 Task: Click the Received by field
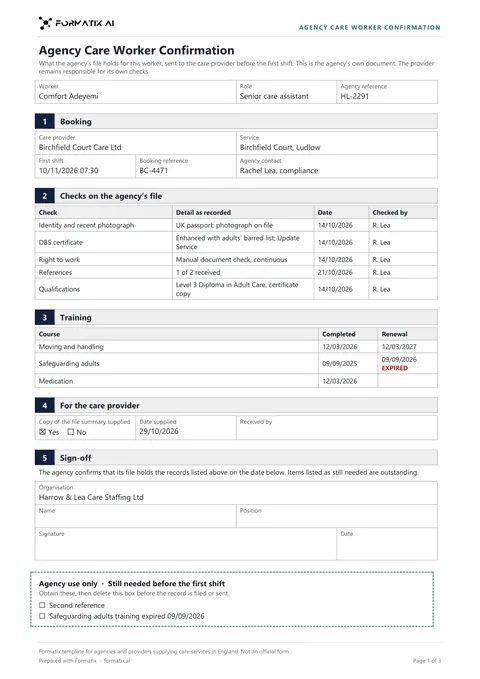click(x=337, y=427)
